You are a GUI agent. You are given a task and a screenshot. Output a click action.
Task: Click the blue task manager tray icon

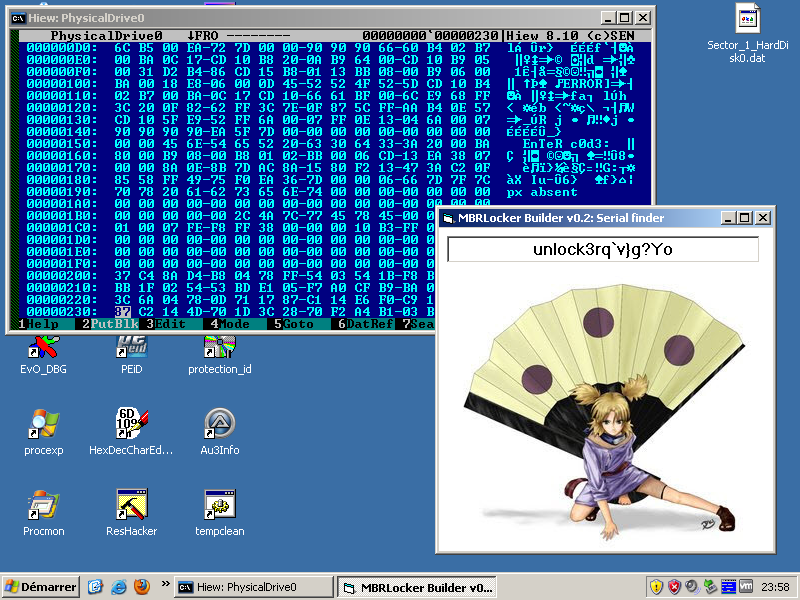click(x=728, y=587)
